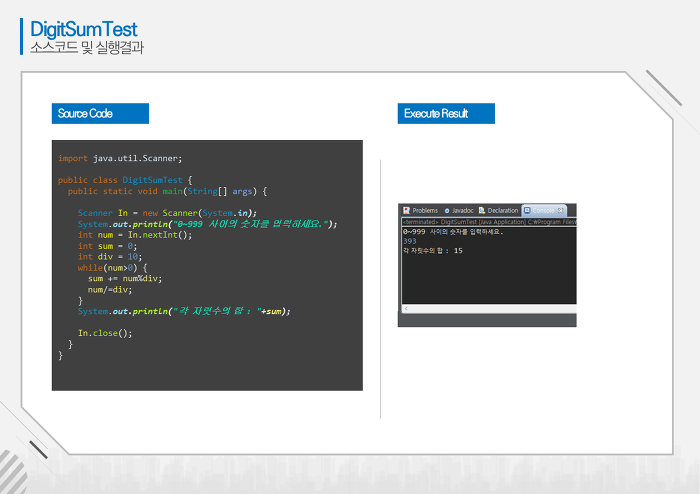This screenshot has width=700, height=494.
Task: Click the 'Source Code' blue label
Action: pyautogui.click(x=100, y=113)
